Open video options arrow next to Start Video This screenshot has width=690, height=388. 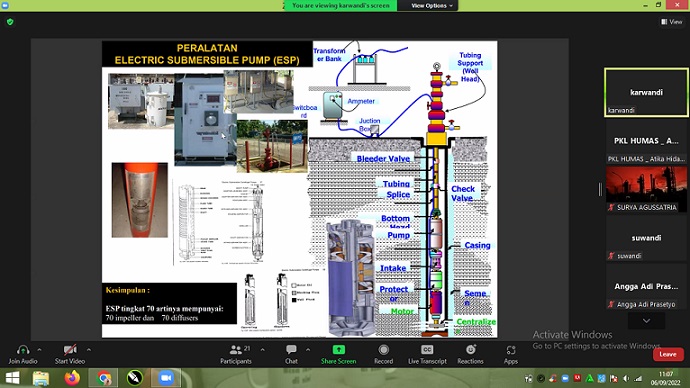pyautogui.click(x=89, y=350)
